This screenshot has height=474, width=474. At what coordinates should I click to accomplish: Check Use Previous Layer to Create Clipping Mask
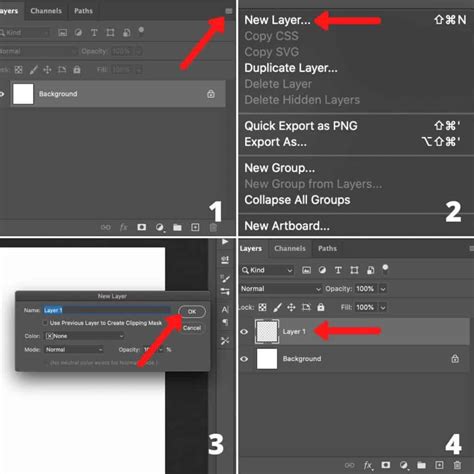tap(45, 323)
